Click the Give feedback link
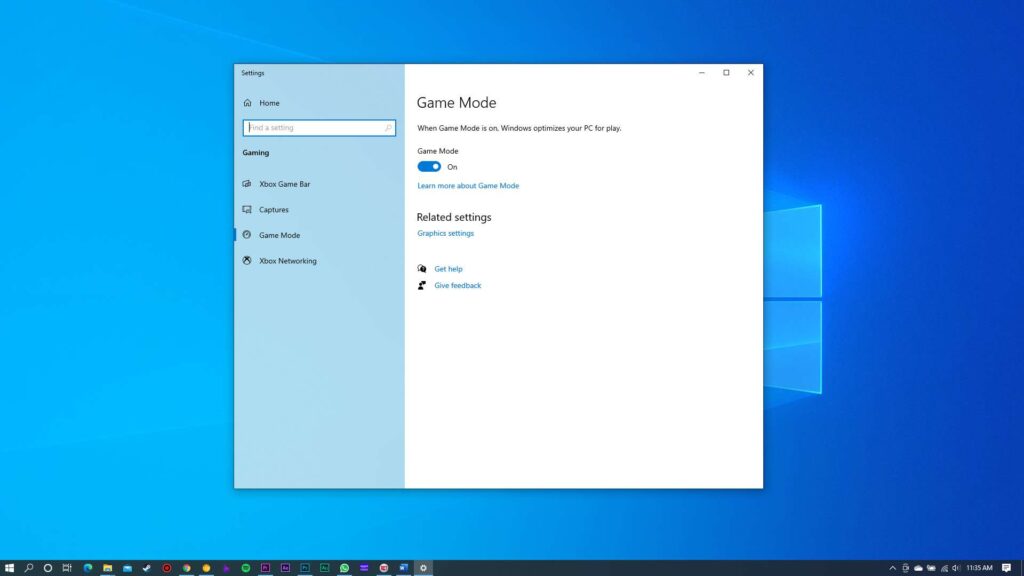Image resolution: width=1024 pixels, height=576 pixels. pos(457,285)
